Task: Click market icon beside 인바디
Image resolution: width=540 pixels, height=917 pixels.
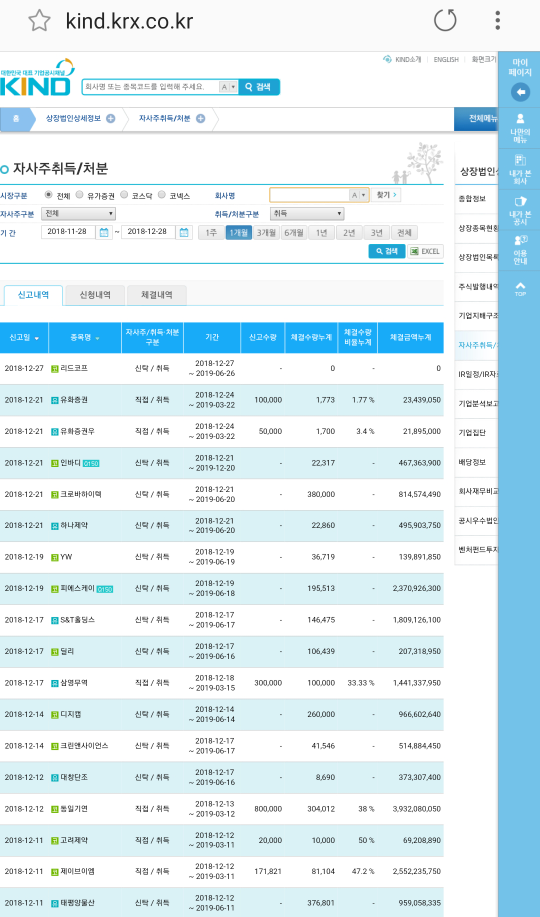Action: pos(55,463)
